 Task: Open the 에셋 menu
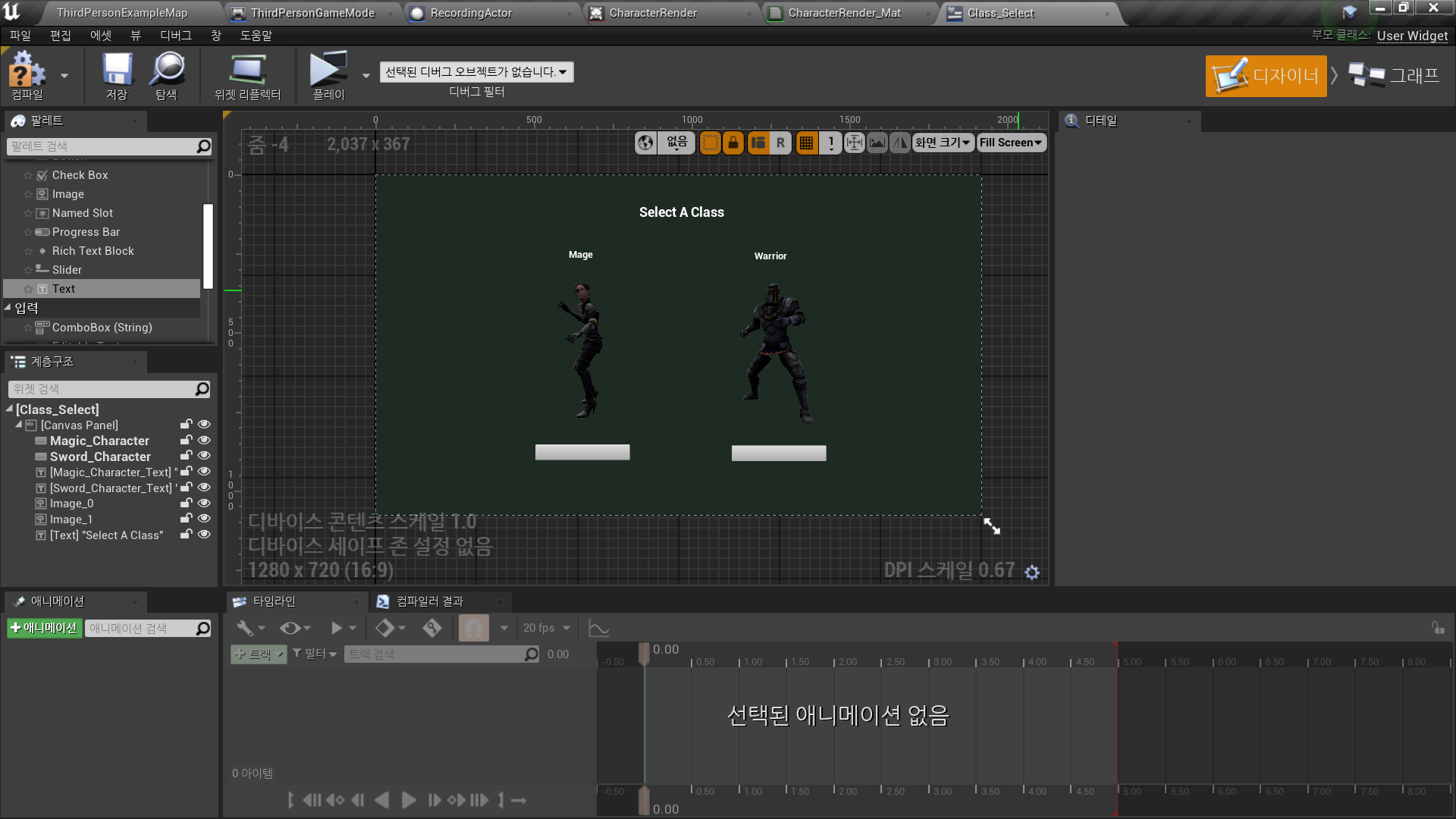100,36
